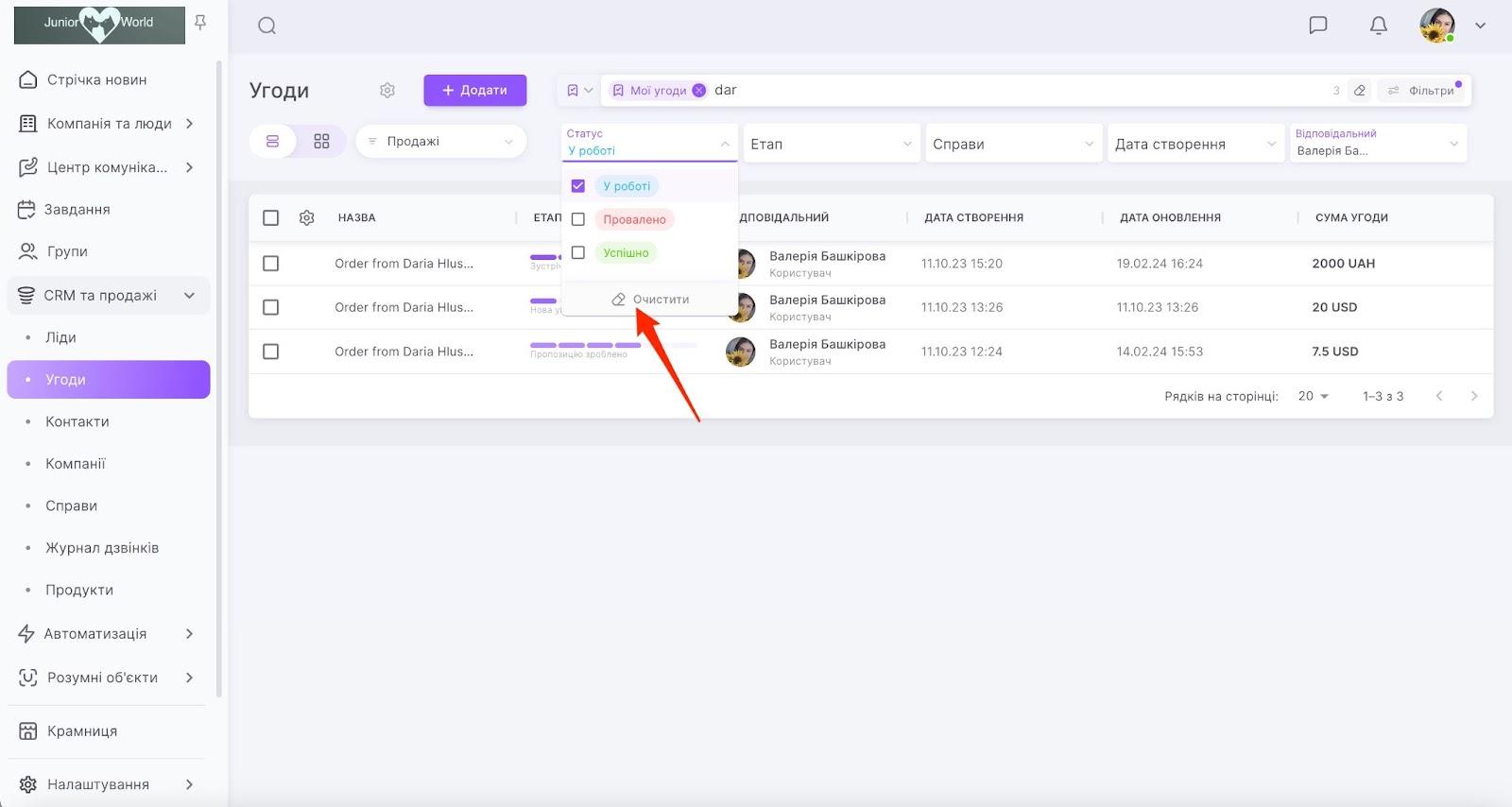Click the search magnifier icon in top bar
This screenshot has width=1512, height=807.
click(x=267, y=26)
